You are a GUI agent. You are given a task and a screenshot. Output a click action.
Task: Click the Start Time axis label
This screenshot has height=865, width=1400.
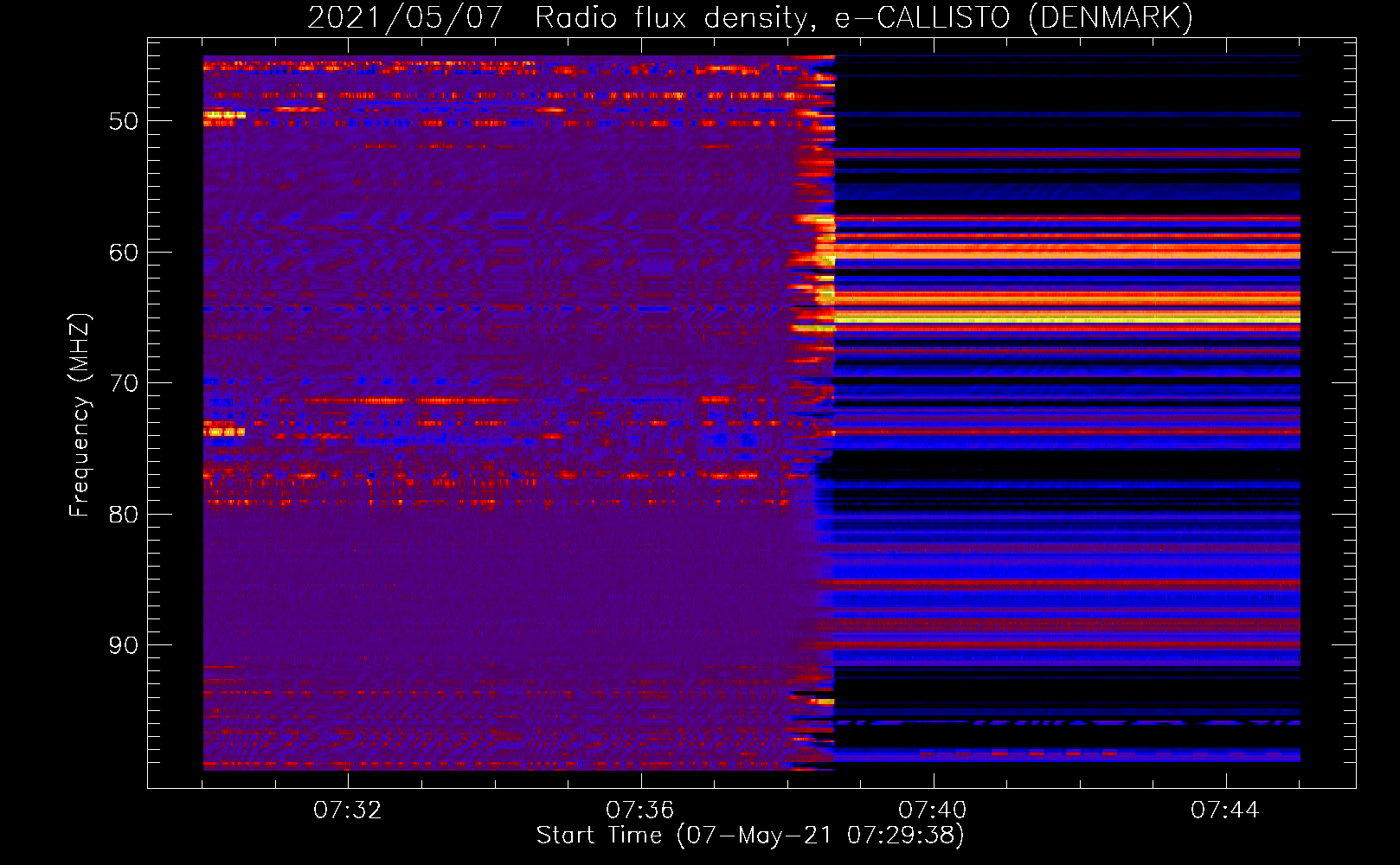(750, 836)
